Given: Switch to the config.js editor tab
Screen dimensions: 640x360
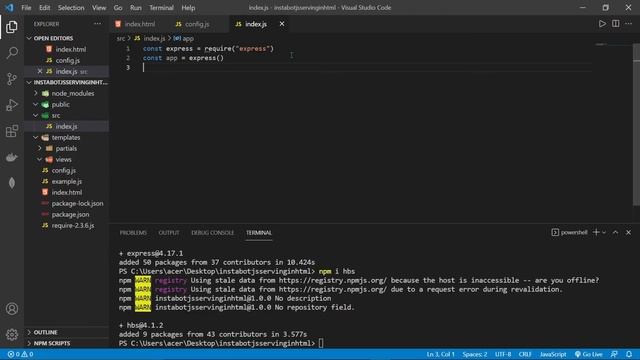Looking at the screenshot, I should tap(197, 24).
